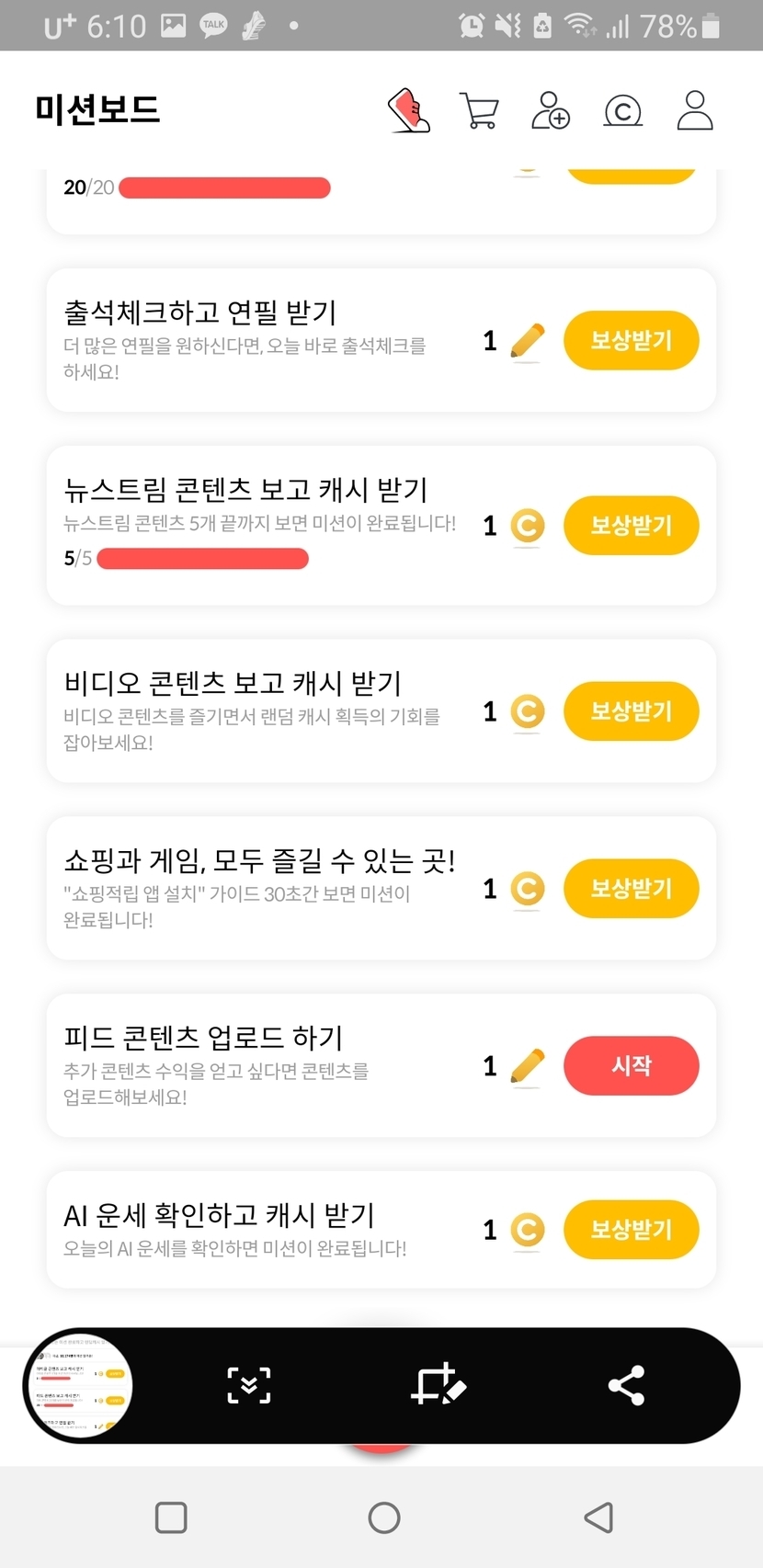
Task: Claim reward for AI 운세 확인하고 캐시 받기
Action: pos(631,1230)
